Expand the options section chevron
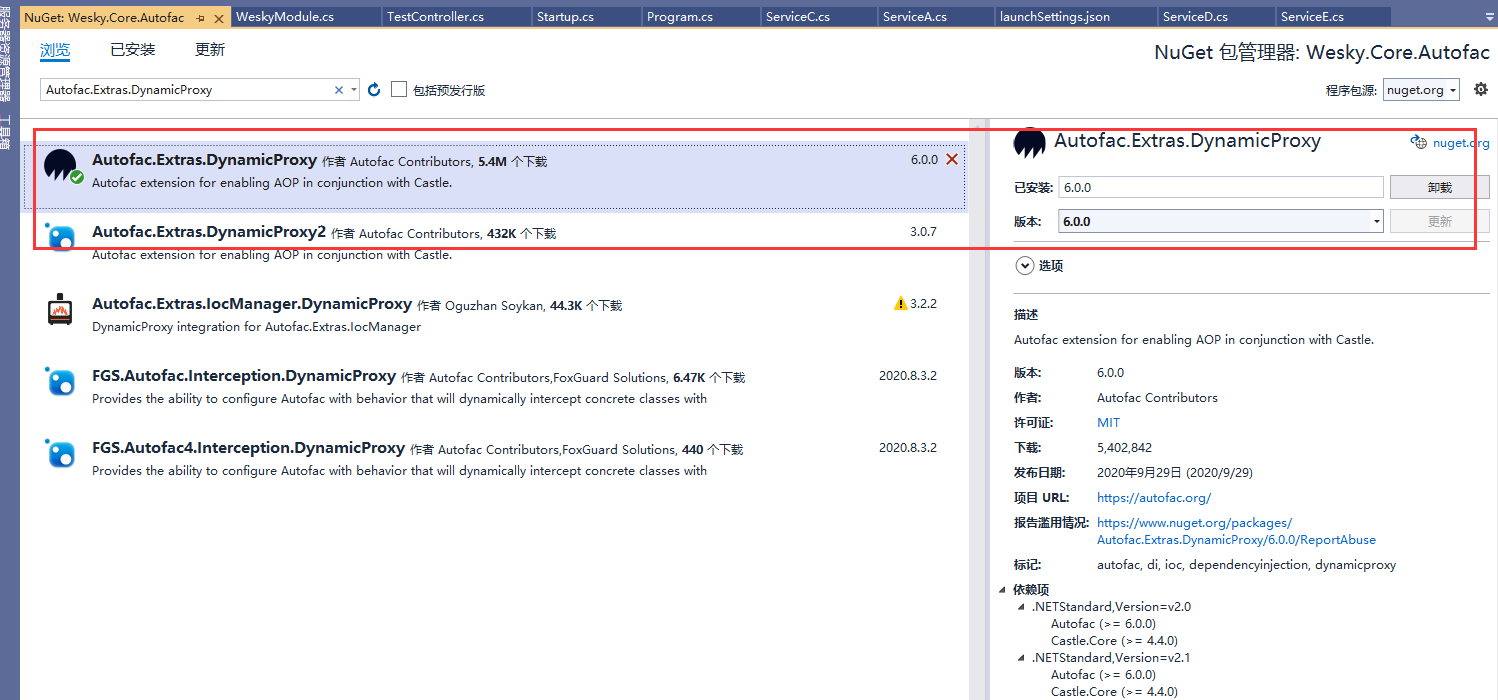This screenshot has height=700, width=1498. click(x=1024, y=266)
